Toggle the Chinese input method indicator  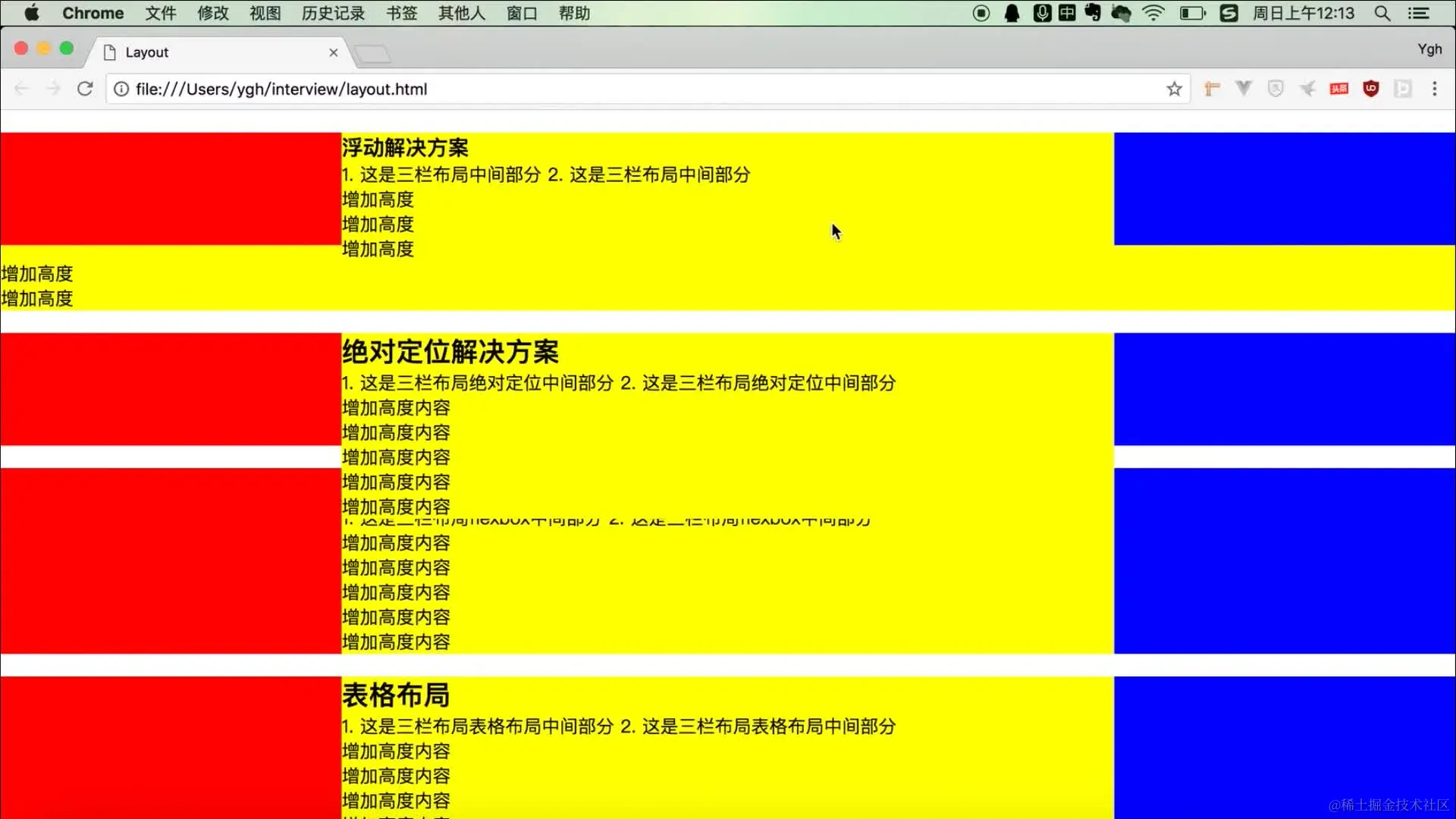(1067, 13)
